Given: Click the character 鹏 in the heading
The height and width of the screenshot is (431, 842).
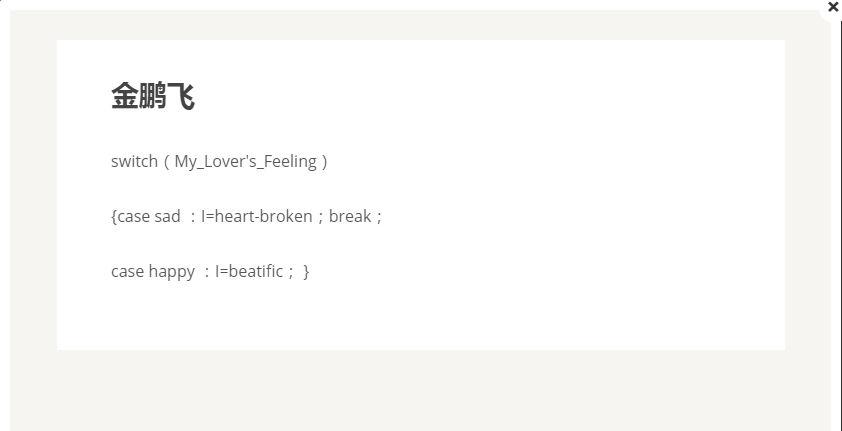Looking at the screenshot, I should tap(153, 96).
